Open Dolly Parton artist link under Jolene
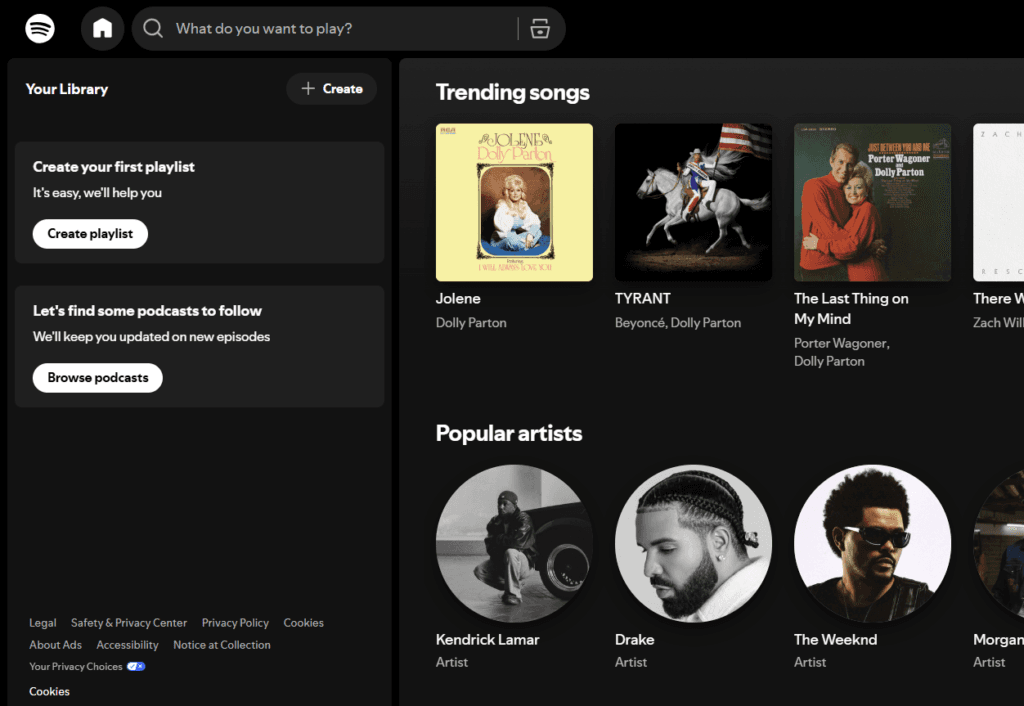Screen dimensions: 1024x706 (471, 323)
